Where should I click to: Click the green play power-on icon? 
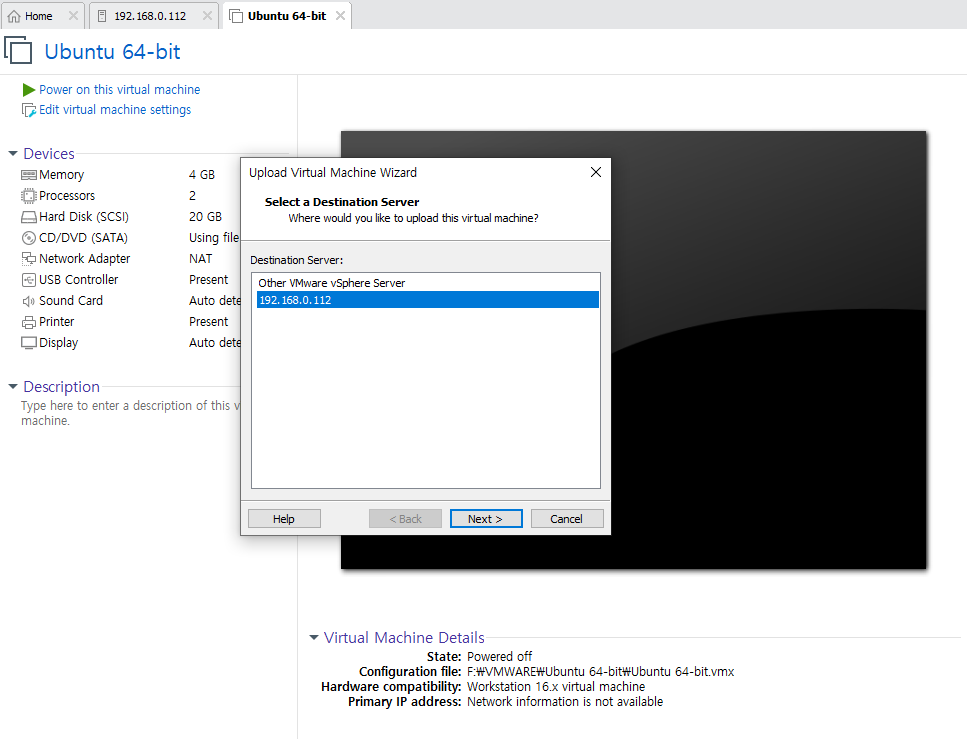pyautogui.click(x=28, y=90)
